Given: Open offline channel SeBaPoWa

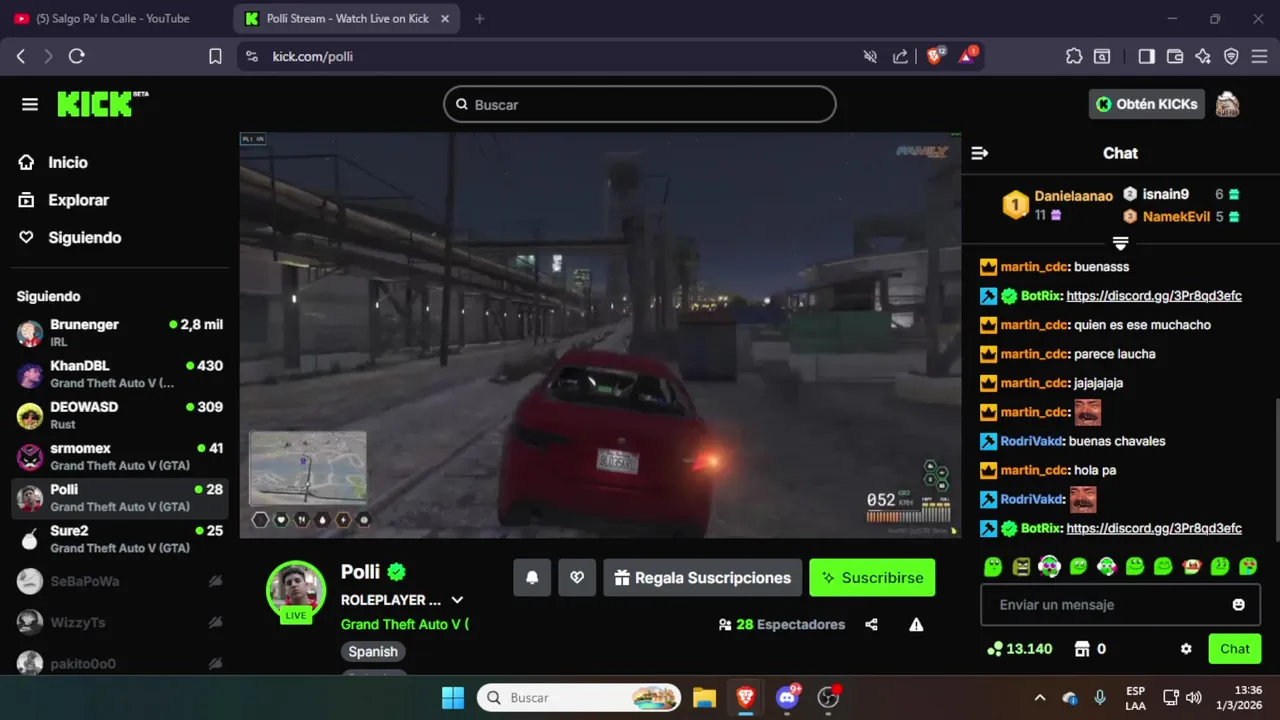Looking at the screenshot, I should [120, 581].
